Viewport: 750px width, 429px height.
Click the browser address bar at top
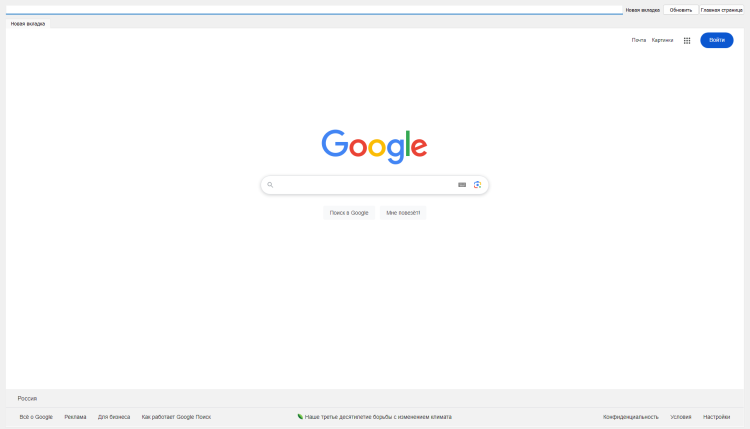pos(313,9)
